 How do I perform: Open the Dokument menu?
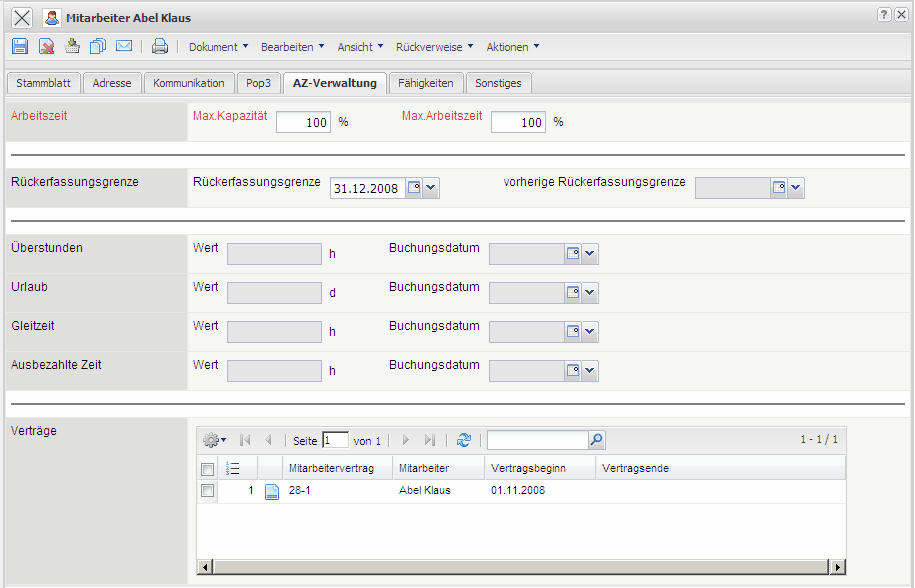coord(217,47)
